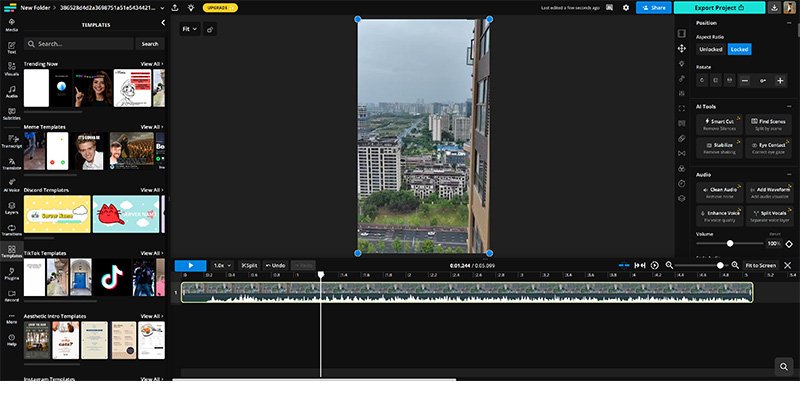Open the Transcript panel in the sidebar

11,141
